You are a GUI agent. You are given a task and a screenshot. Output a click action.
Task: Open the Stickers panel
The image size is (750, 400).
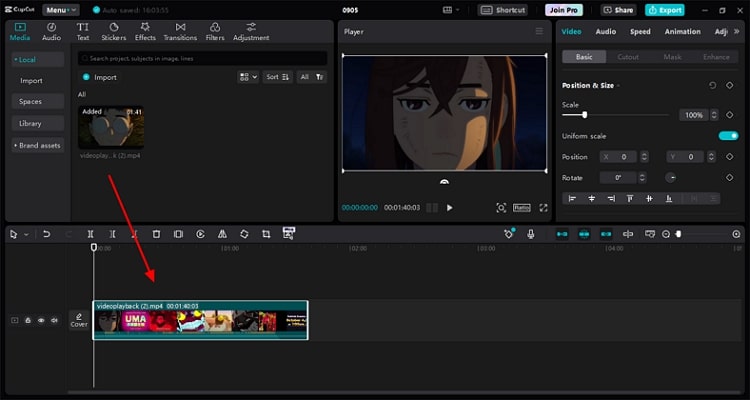(x=113, y=31)
